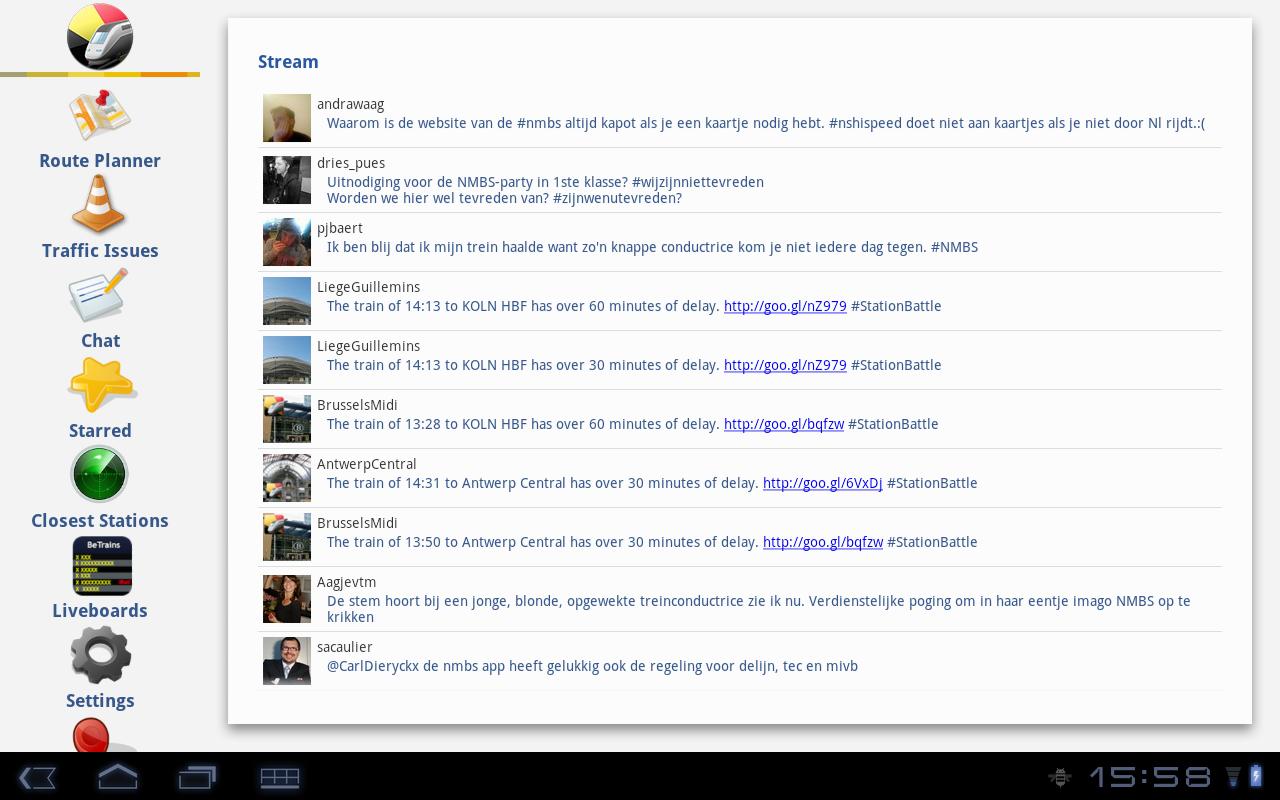Image resolution: width=1280 pixels, height=800 pixels.
Task: Select the Liveboards label
Action: (x=100, y=611)
